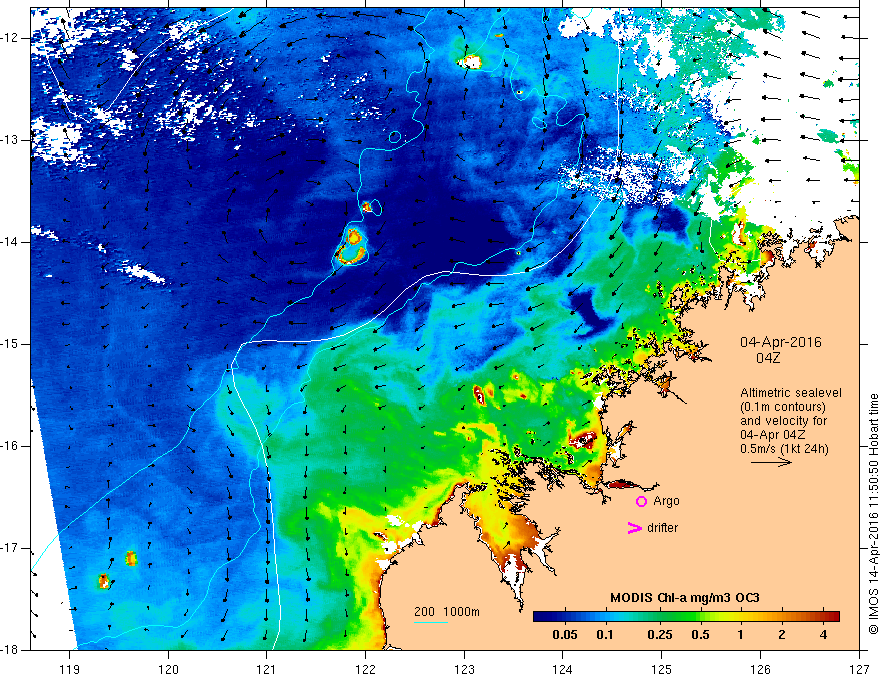The width and height of the screenshot is (880, 680).
Task: Click the longitude label 124
Action: (563, 669)
